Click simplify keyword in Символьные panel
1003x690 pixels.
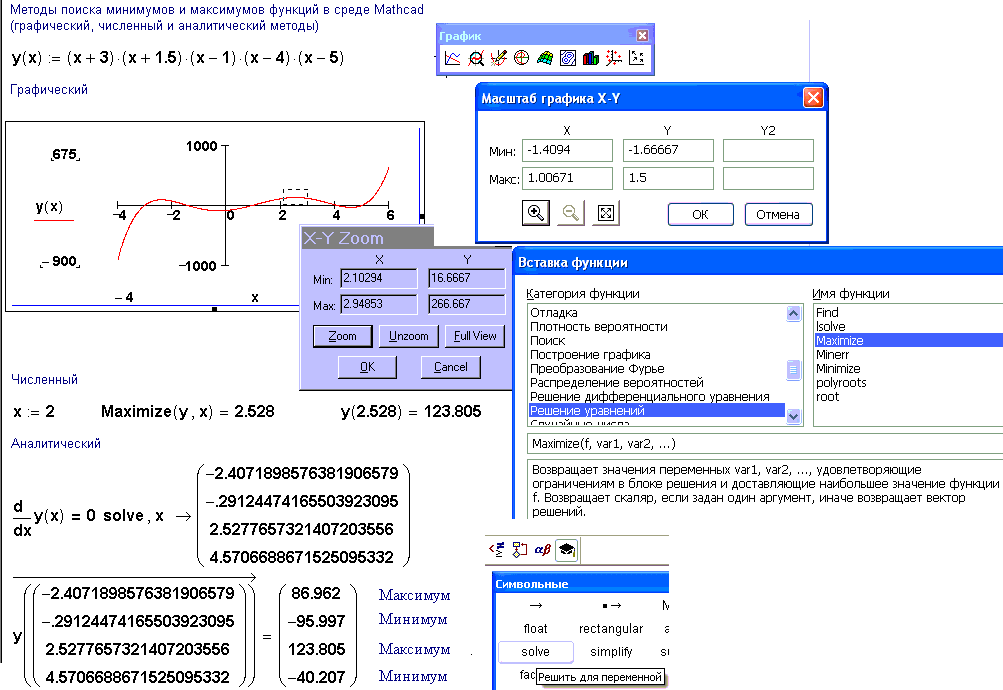(x=611, y=652)
